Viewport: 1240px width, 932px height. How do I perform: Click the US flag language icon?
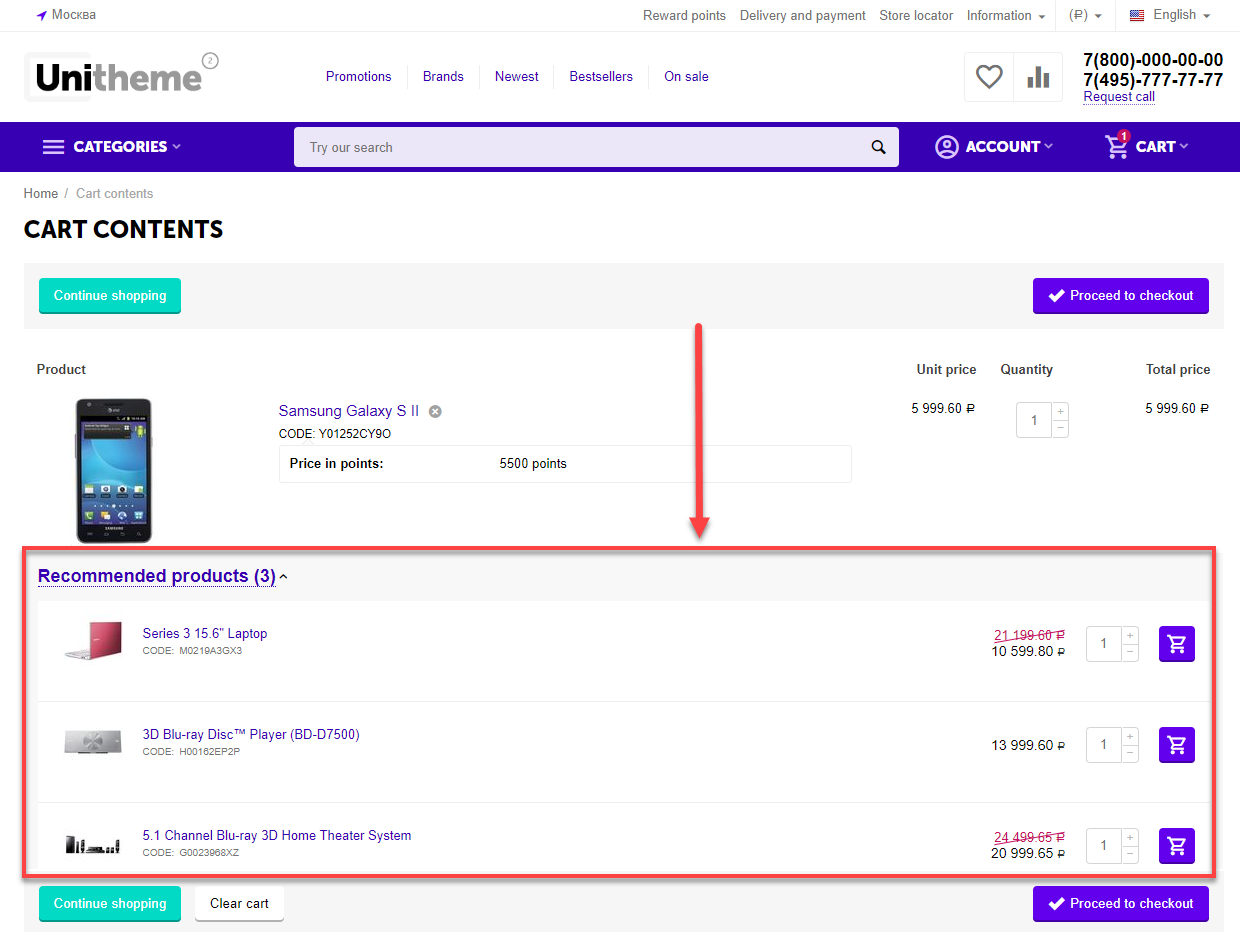(x=1136, y=15)
